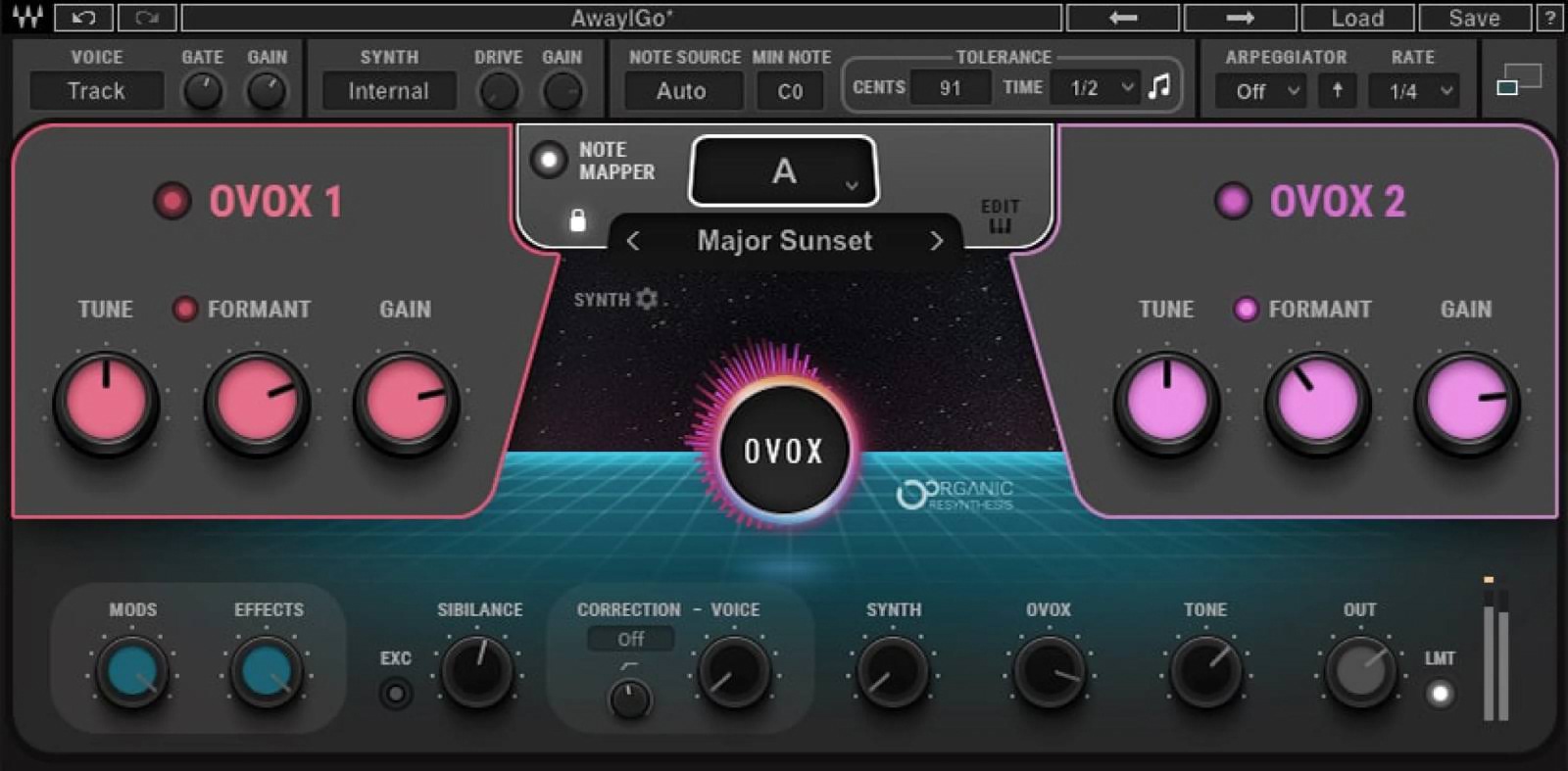Screen dimensions: 1568x771
Task: Open the root note A dropdown
Action: pos(784,171)
